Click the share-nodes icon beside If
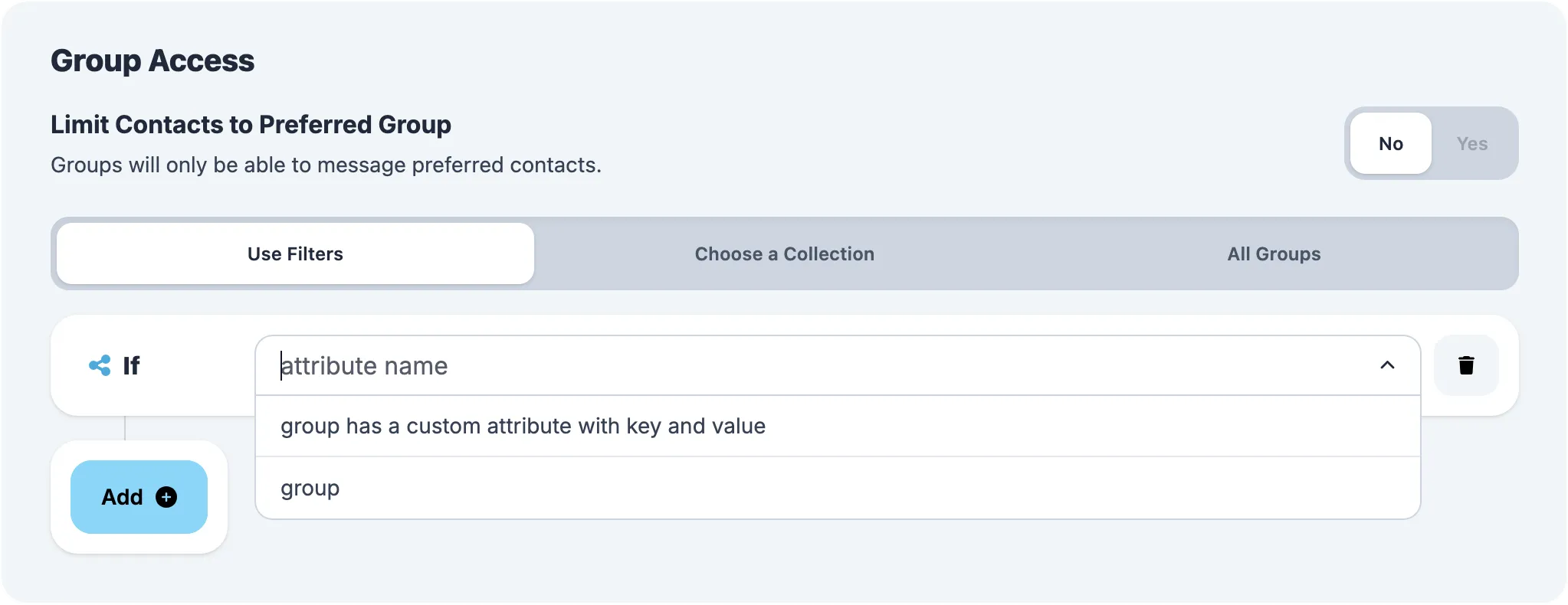Screen dimensions: 1568x605 coord(100,365)
